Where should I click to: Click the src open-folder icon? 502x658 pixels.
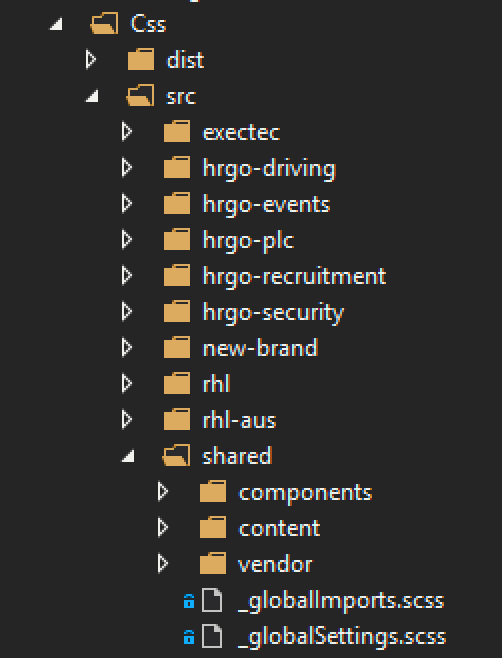(x=140, y=95)
